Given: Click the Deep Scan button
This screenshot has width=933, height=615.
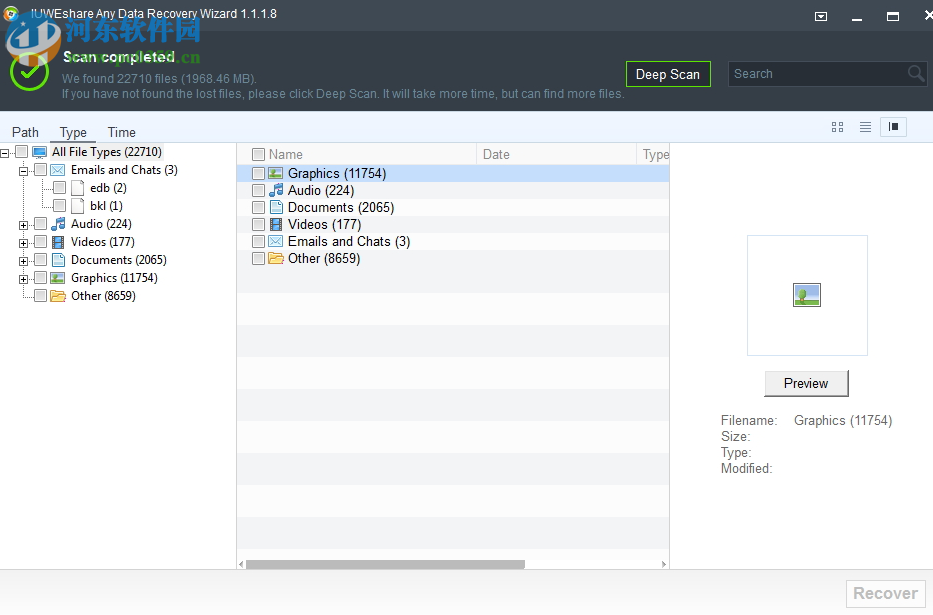Looking at the screenshot, I should click(x=668, y=73).
